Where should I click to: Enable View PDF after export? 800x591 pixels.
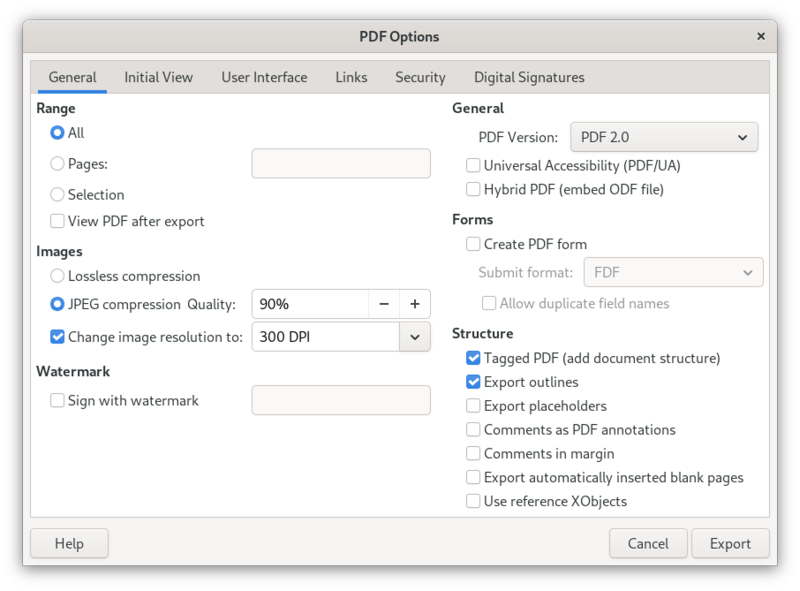(x=57, y=221)
